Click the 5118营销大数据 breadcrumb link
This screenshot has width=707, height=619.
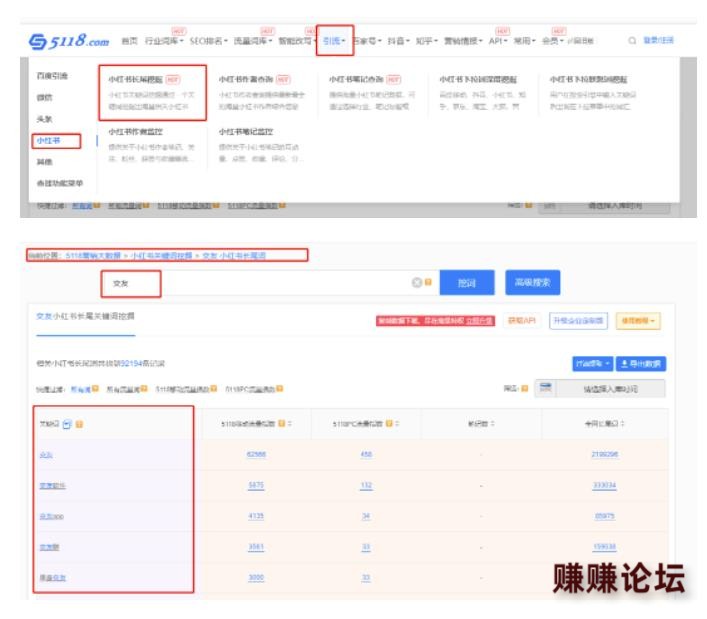point(93,256)
